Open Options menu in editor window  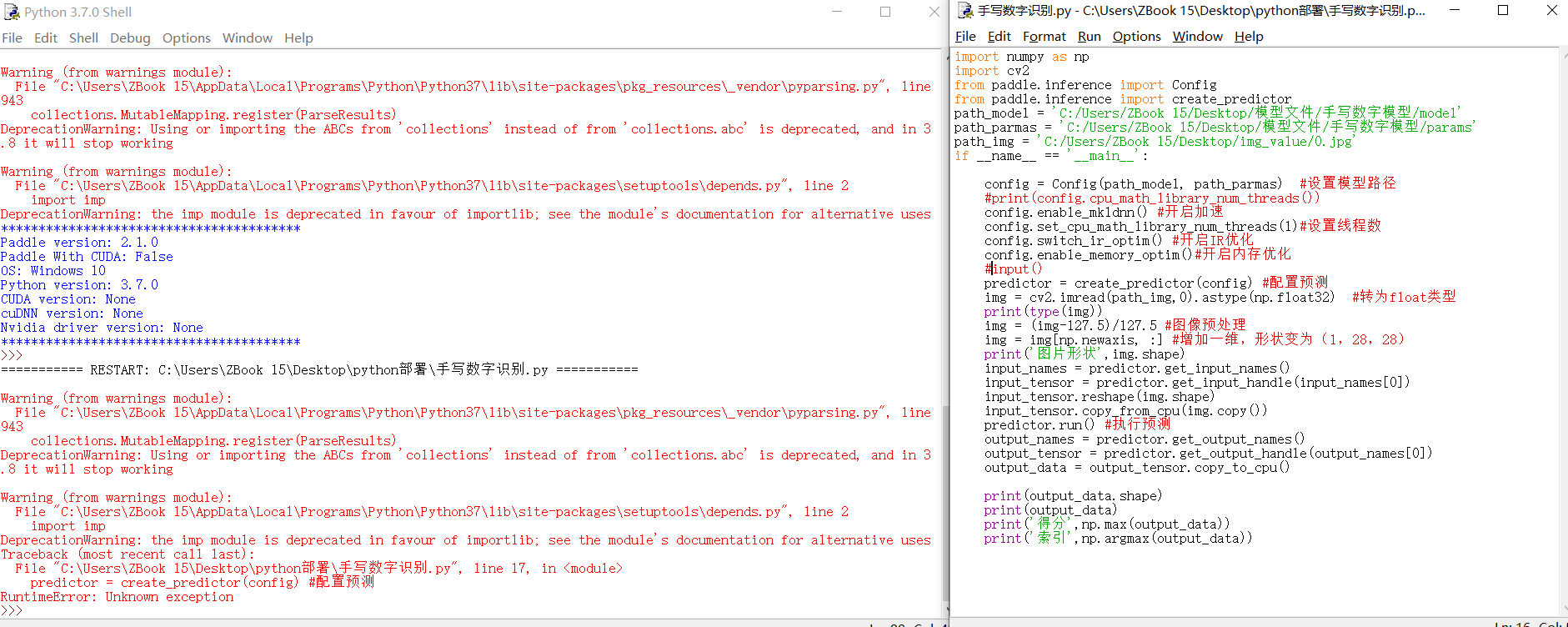point(1136,36)
